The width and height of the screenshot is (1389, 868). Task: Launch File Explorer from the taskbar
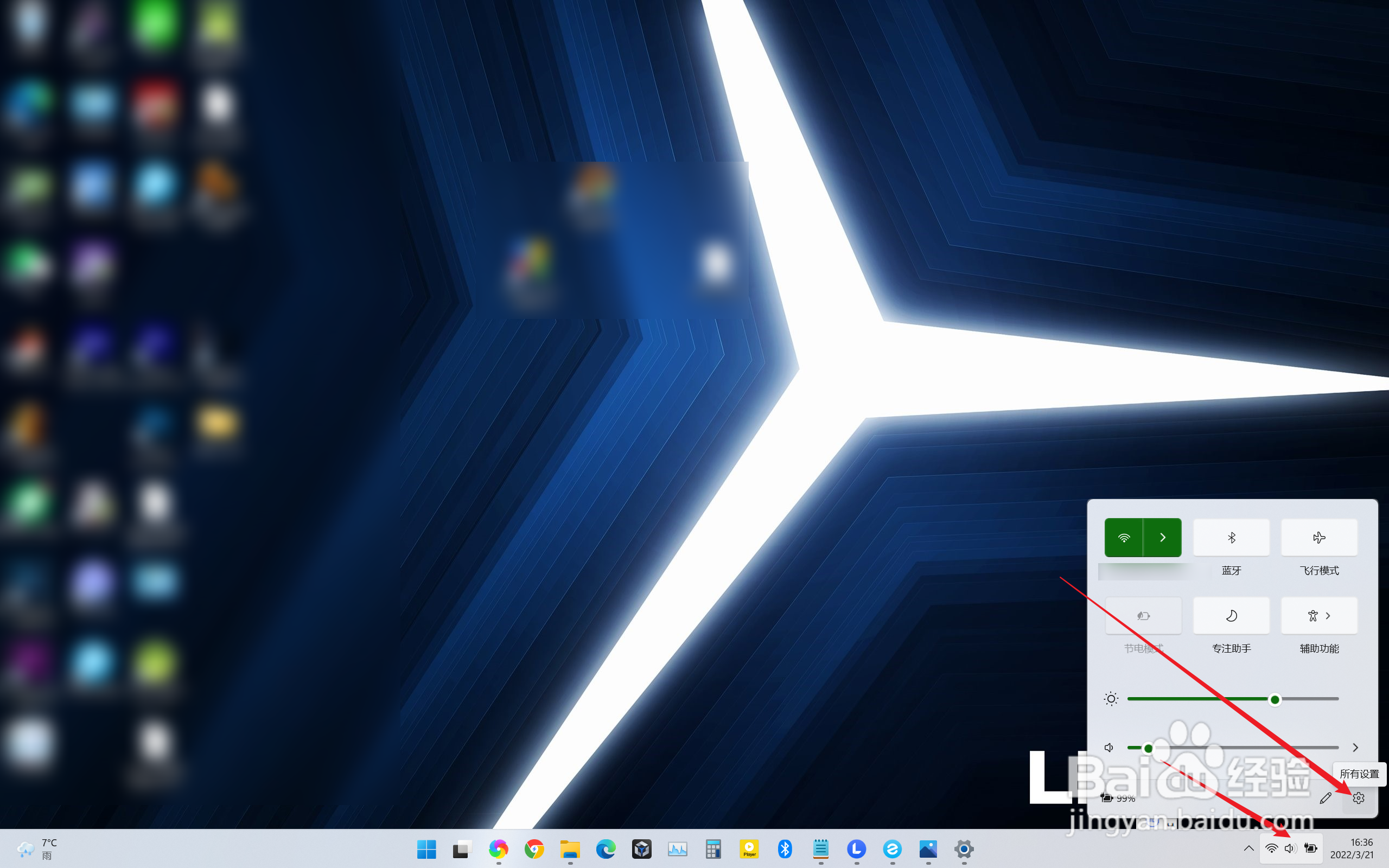coord(570,848)
